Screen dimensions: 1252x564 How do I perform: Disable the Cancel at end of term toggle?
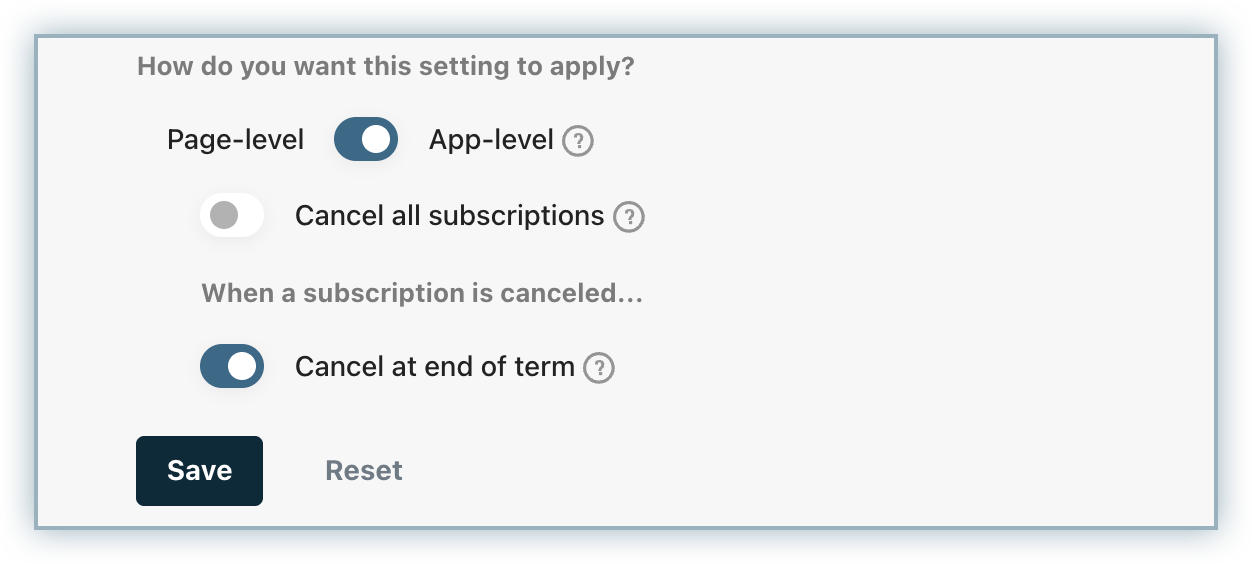pos(232,367)
